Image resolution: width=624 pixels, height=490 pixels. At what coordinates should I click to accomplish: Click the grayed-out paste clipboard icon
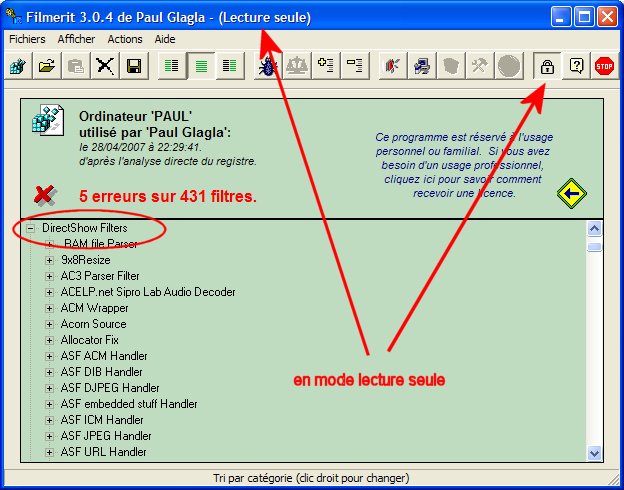pos(76,66)
